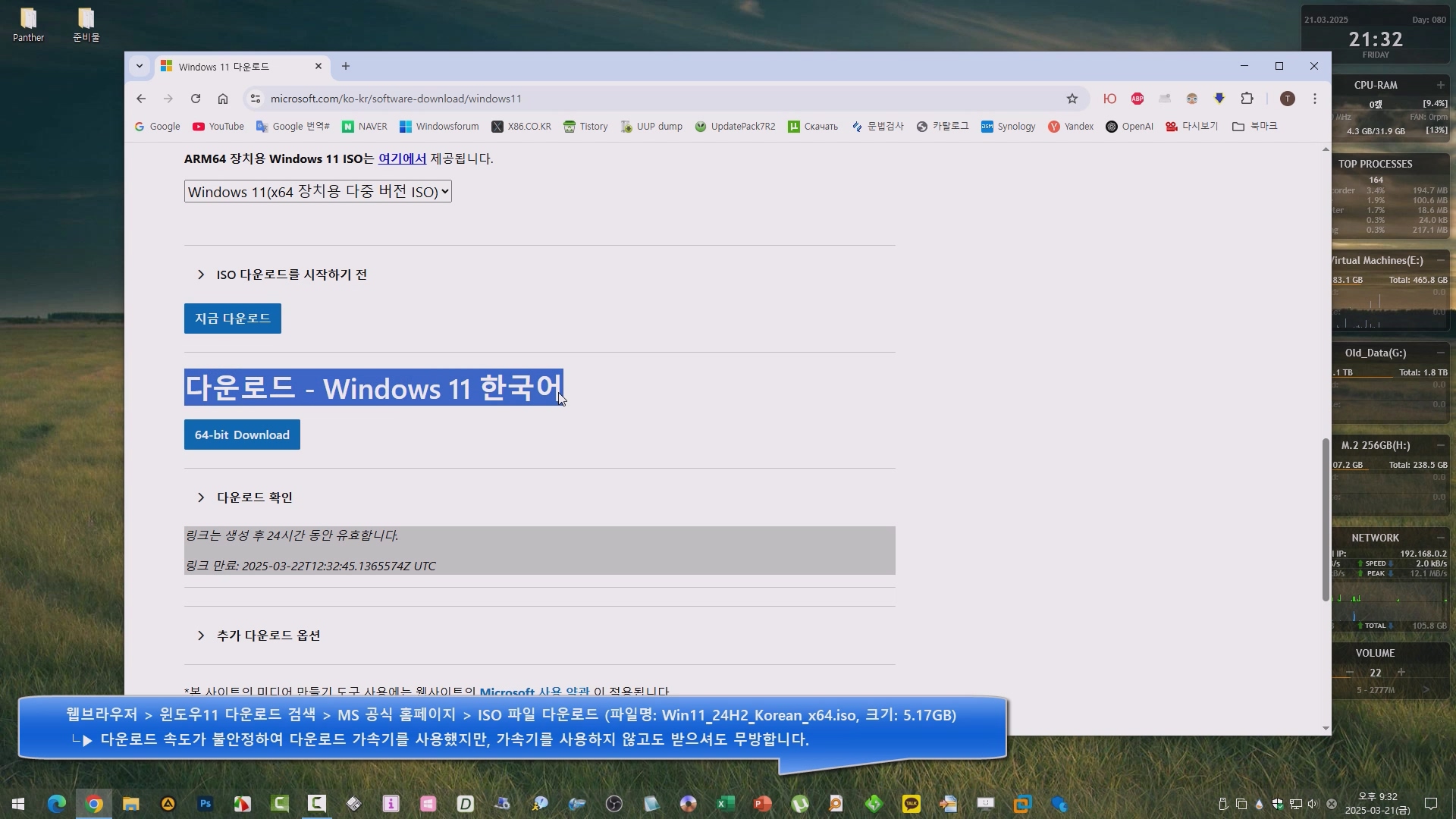Open the Windows 11 ISO edition dropdown
This screenshot has width=1456, height=819.
tap(318, 192)
